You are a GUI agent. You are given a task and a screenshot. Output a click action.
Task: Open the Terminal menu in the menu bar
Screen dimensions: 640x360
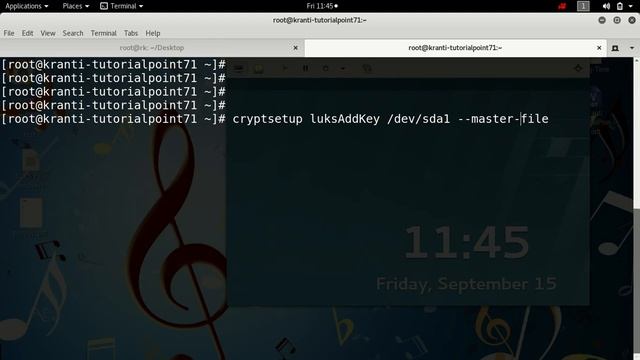coord(103,33)
